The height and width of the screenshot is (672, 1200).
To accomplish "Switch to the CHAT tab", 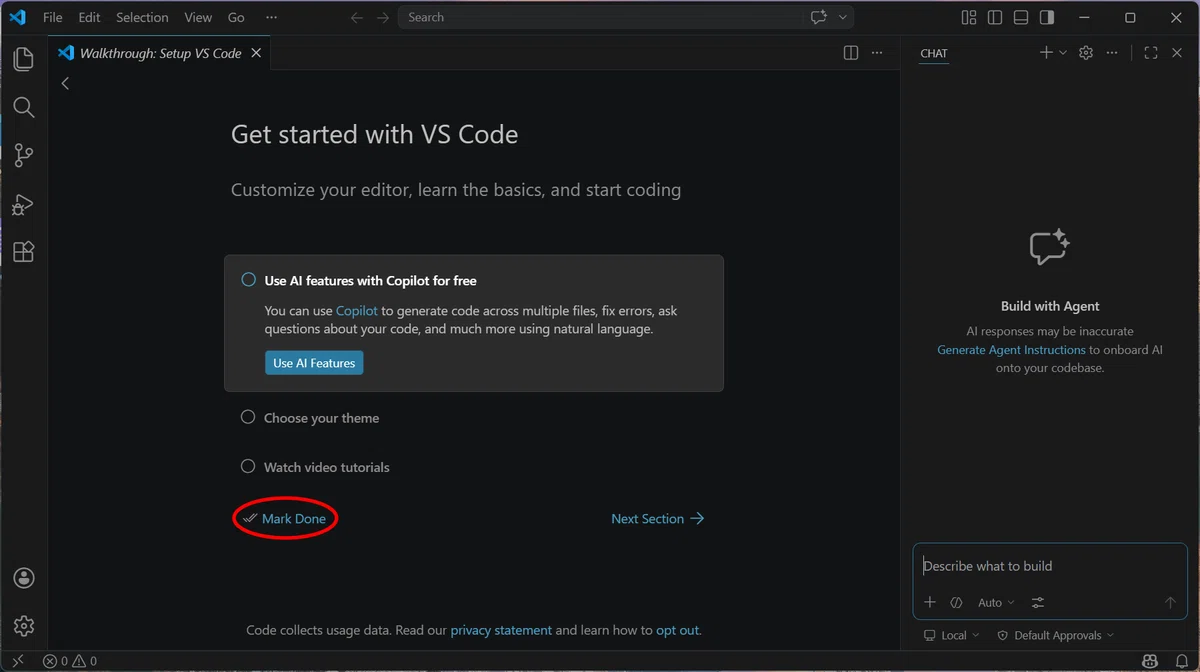I will 934,54.
